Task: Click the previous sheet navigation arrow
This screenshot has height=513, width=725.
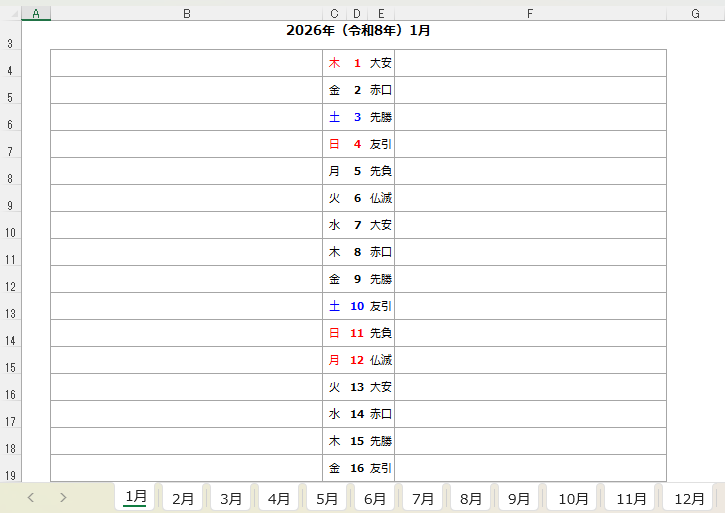Action: pos(31,497)
